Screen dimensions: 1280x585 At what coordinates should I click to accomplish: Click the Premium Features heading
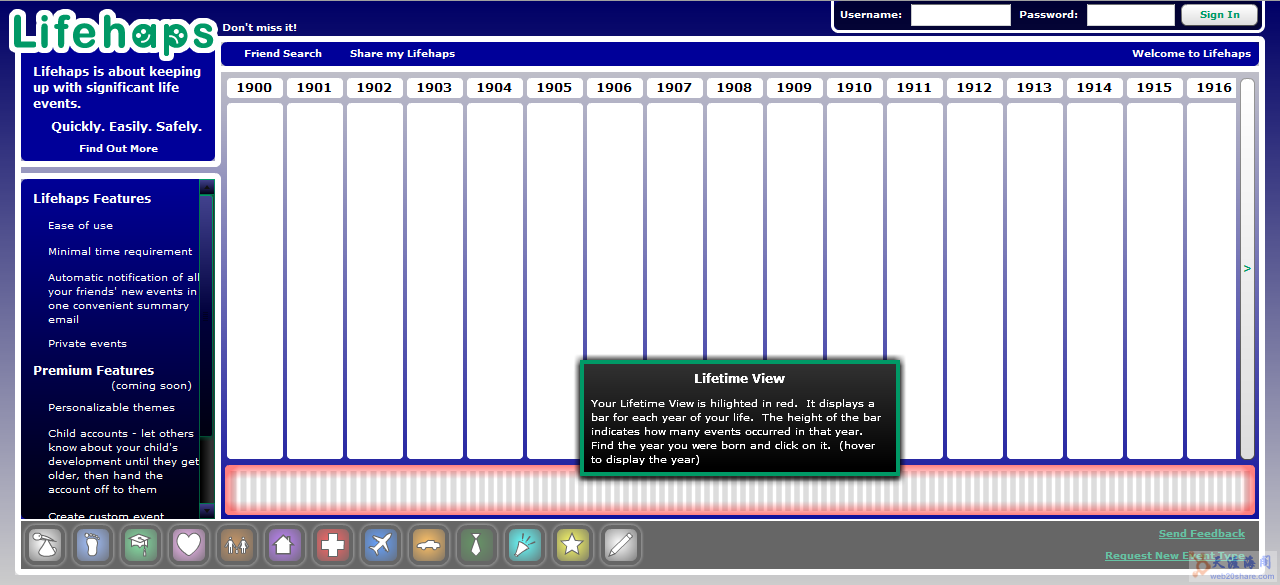94,371
